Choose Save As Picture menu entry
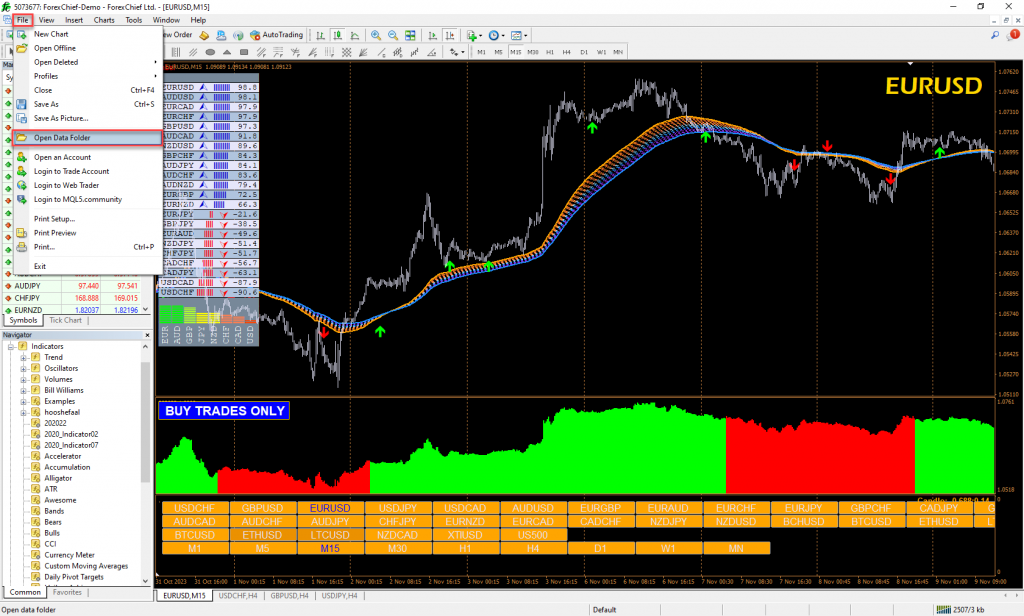The image size is (1024, 616). [88, 118]
